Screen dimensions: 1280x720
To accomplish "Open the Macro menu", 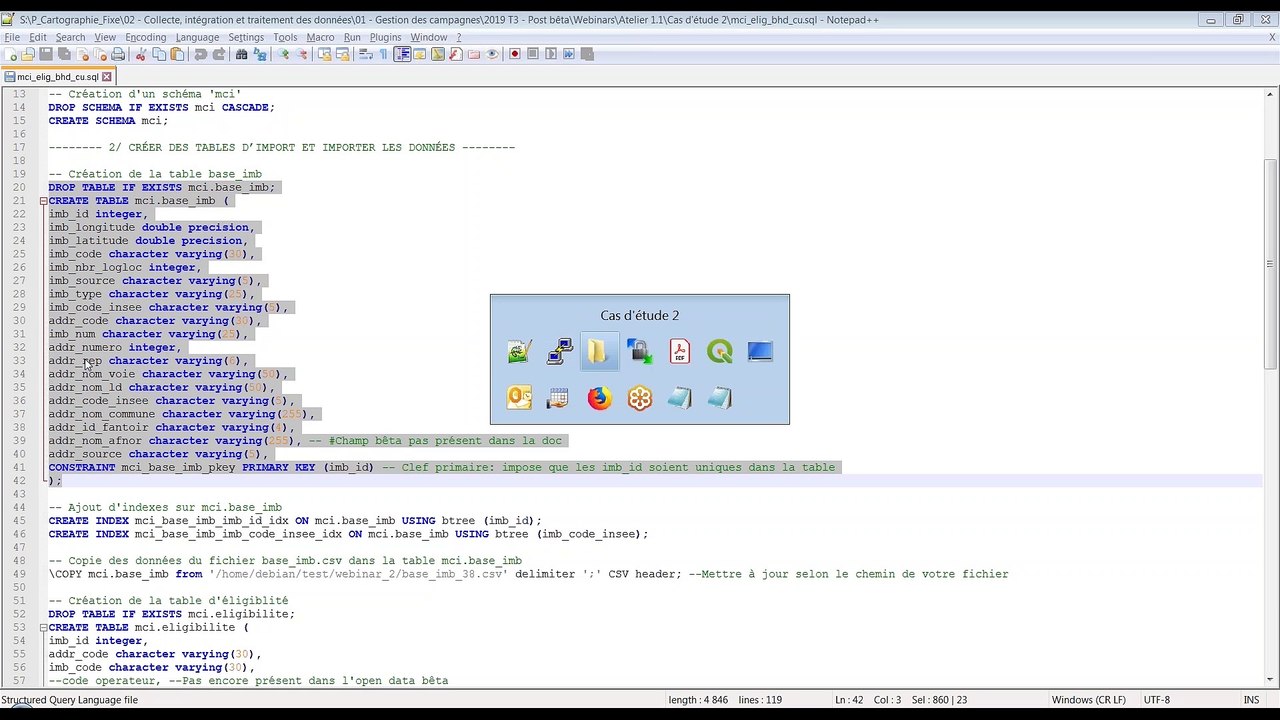I will pos(320,37).
